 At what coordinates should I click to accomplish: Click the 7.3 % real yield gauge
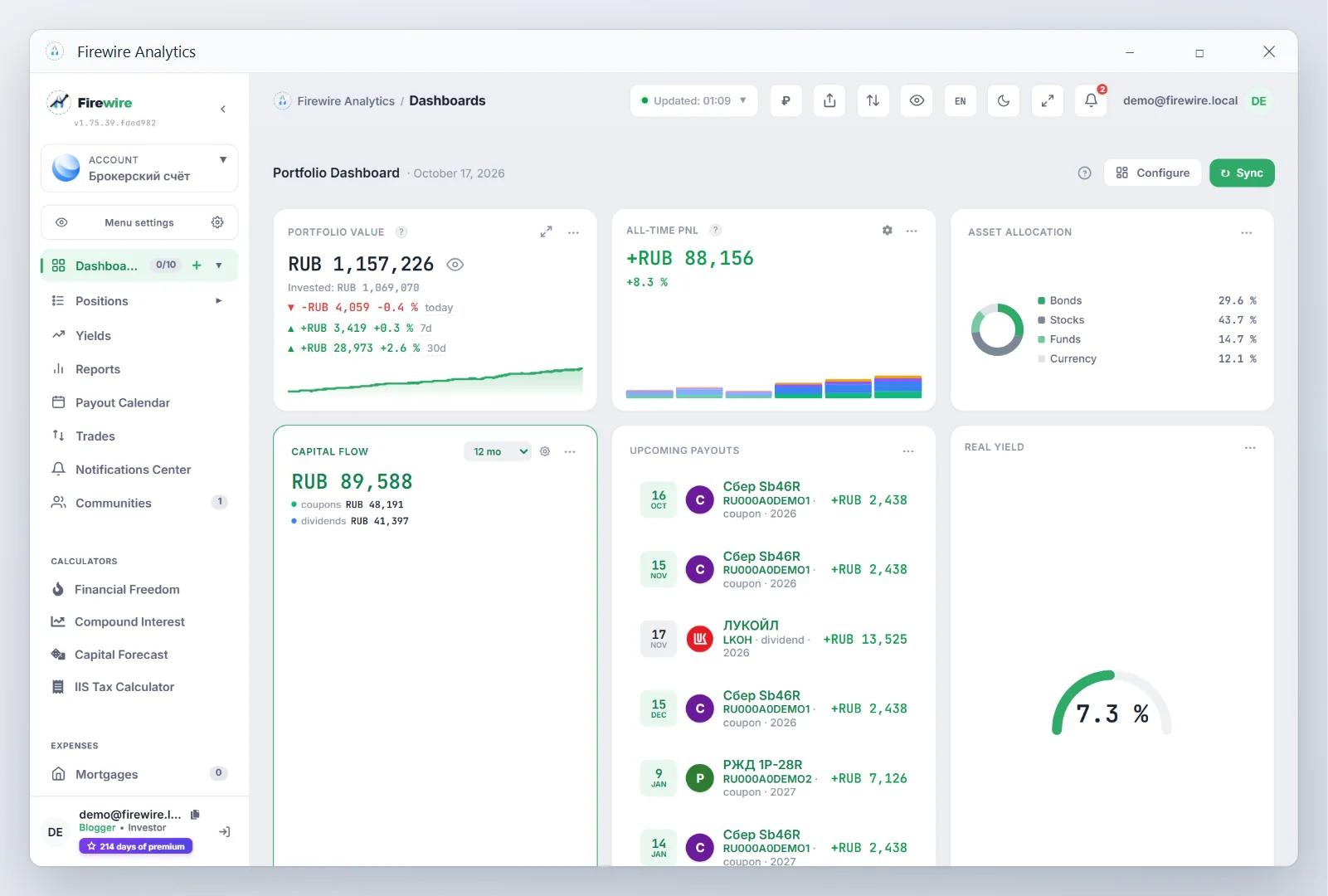pyautogui.click(x=1112, y=704)
